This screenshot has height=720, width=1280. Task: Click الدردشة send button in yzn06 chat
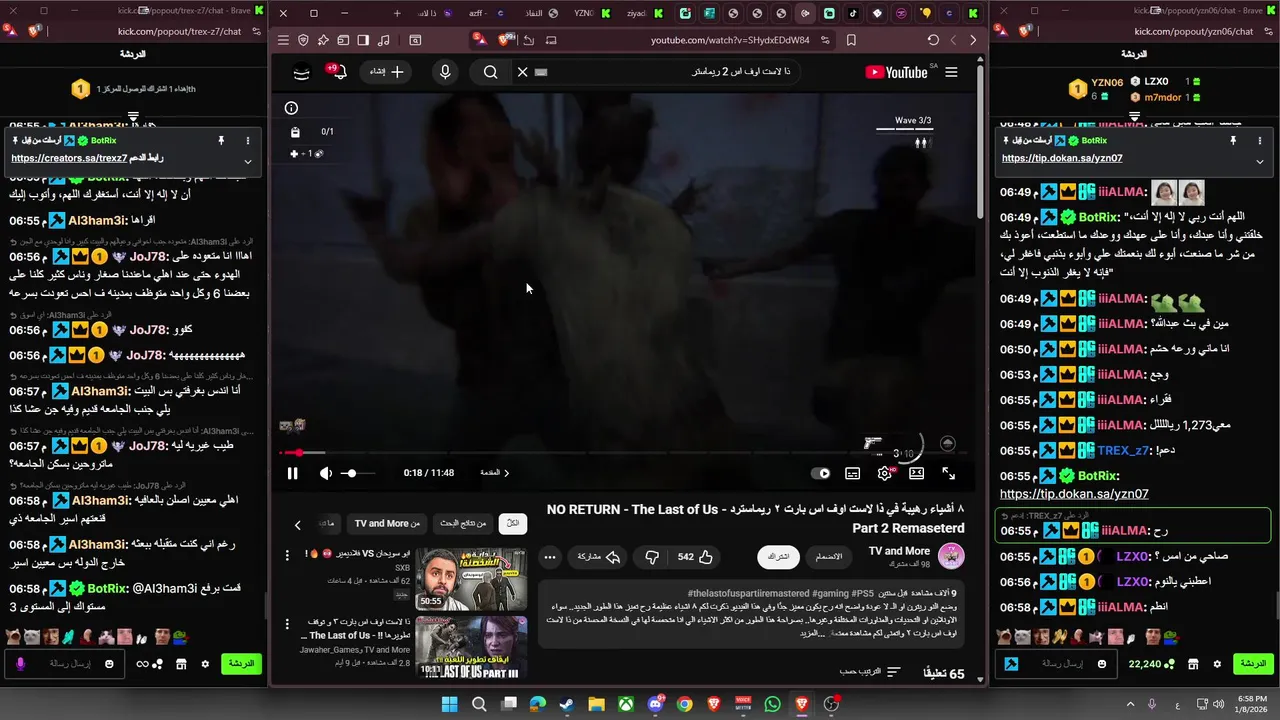[x=1253, y=664]
